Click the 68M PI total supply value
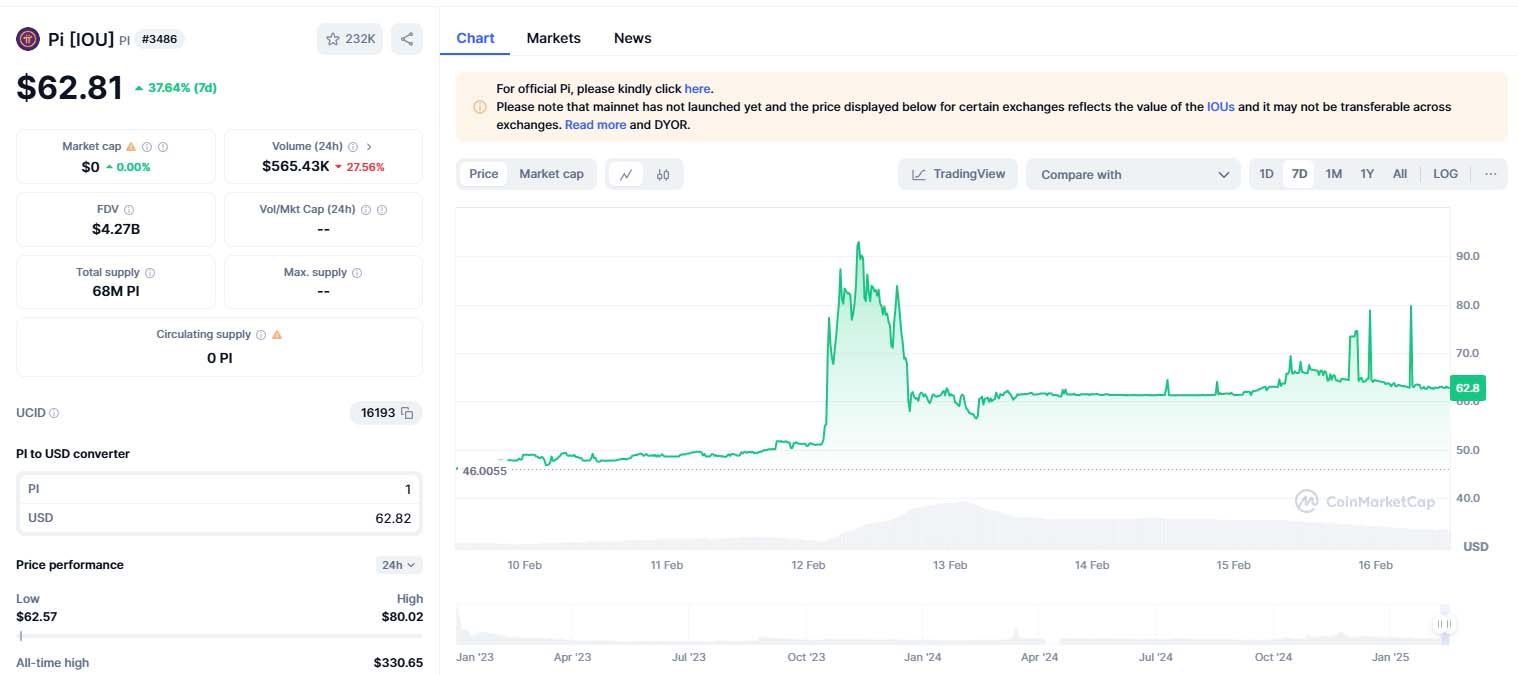Viewport: 1518px width, 675px height. pos(116,291)
